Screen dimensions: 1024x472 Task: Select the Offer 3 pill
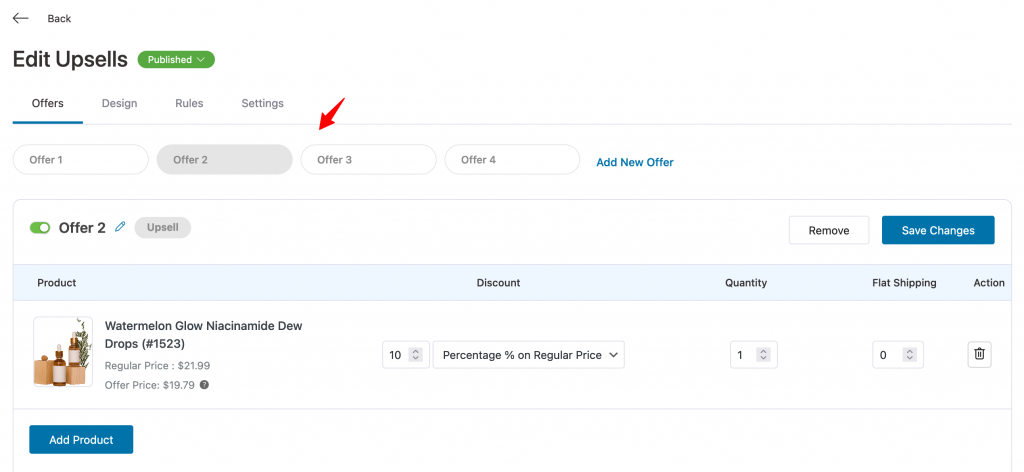pyautogui.click(x=368, y=159)
